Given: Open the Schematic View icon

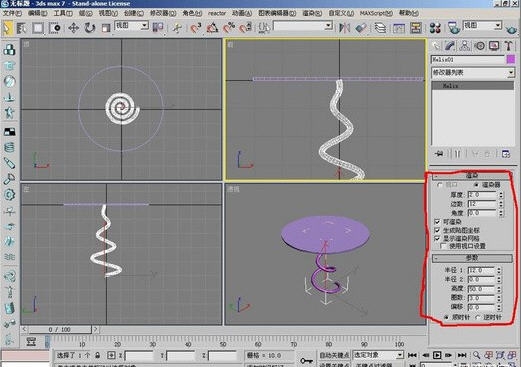Looking at the screenshot, I should 416,28.
